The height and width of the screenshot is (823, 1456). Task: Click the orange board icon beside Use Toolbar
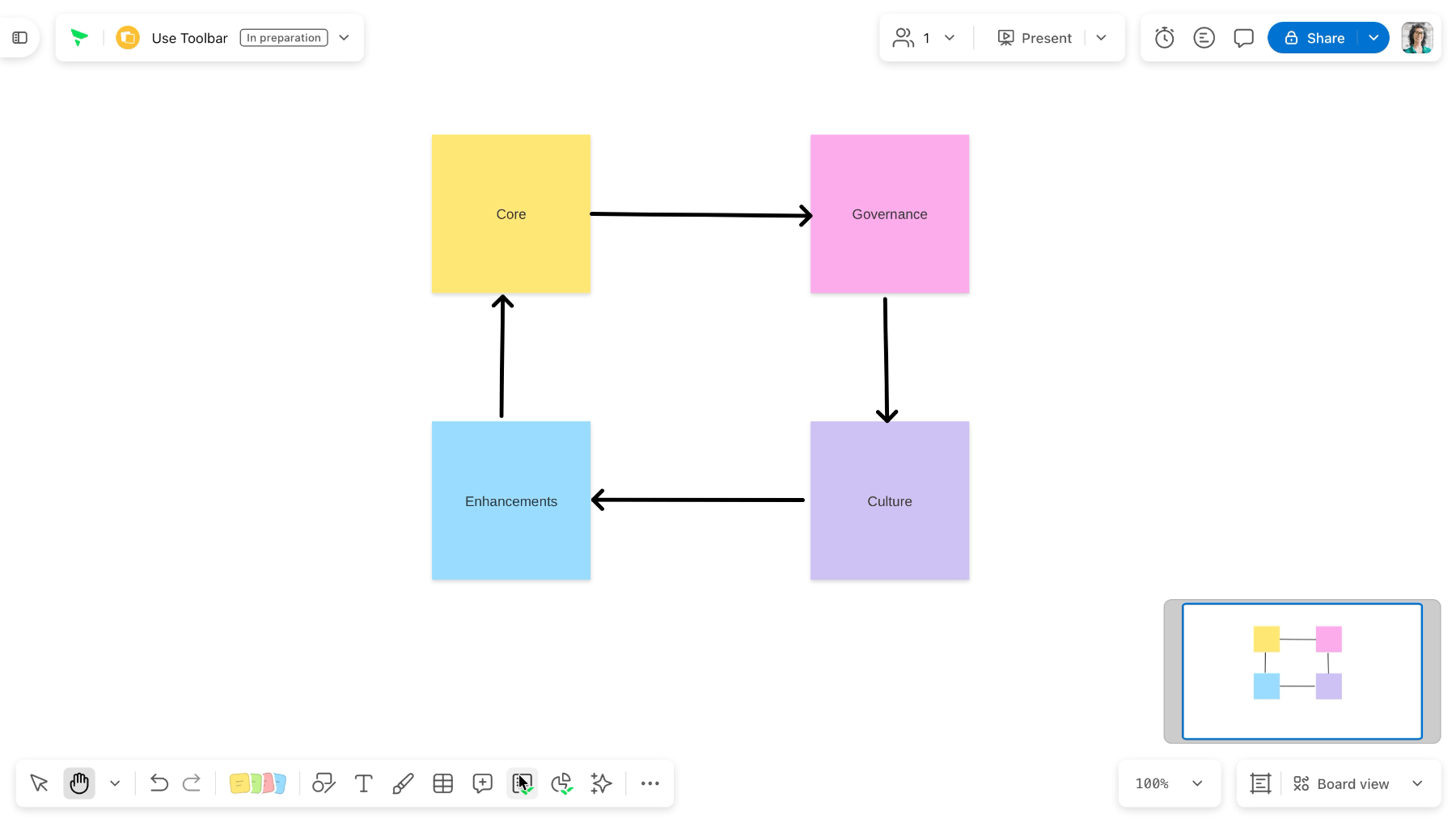(128, 38)
